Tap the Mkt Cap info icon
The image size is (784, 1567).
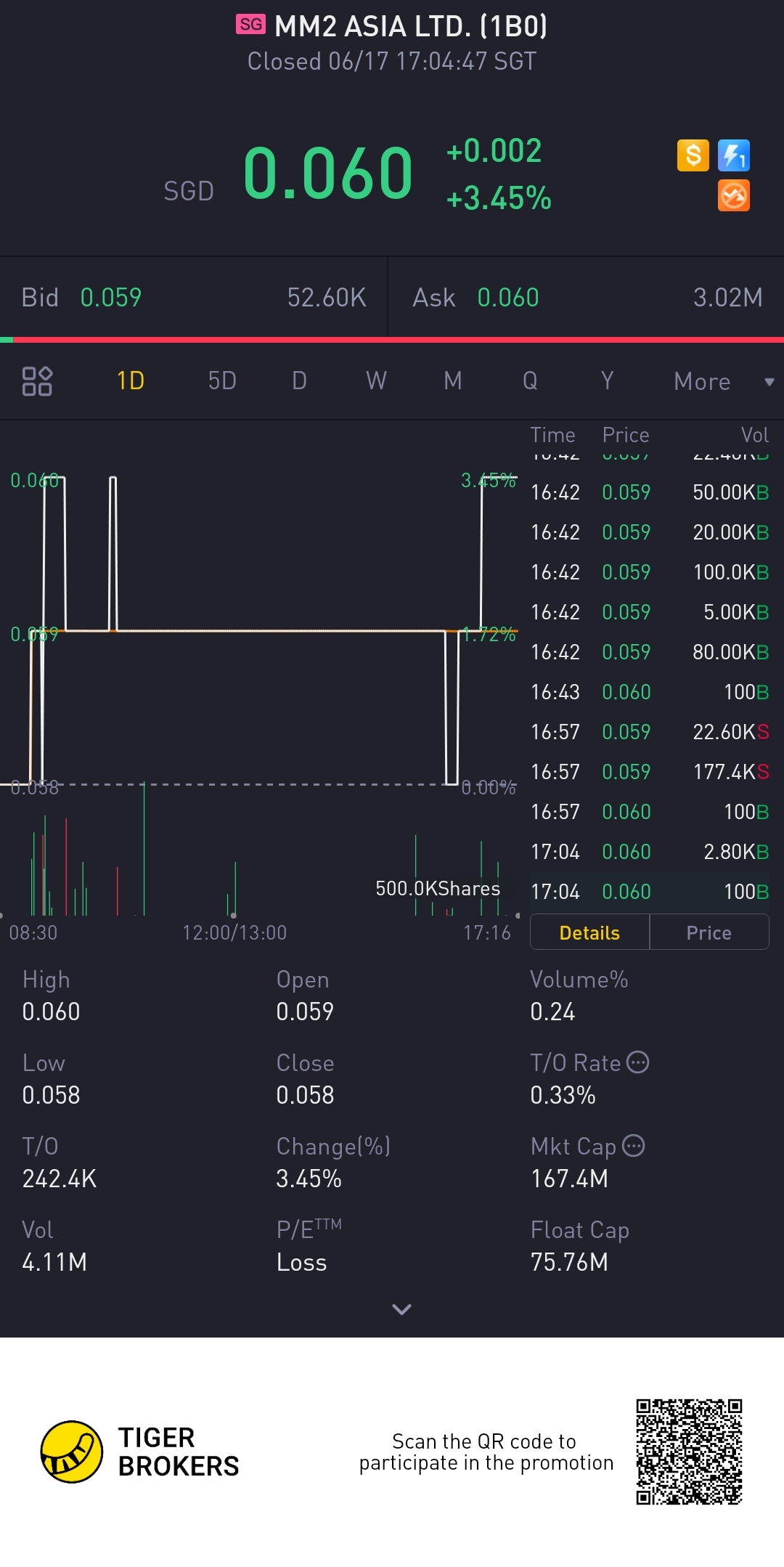(634, 1146)
